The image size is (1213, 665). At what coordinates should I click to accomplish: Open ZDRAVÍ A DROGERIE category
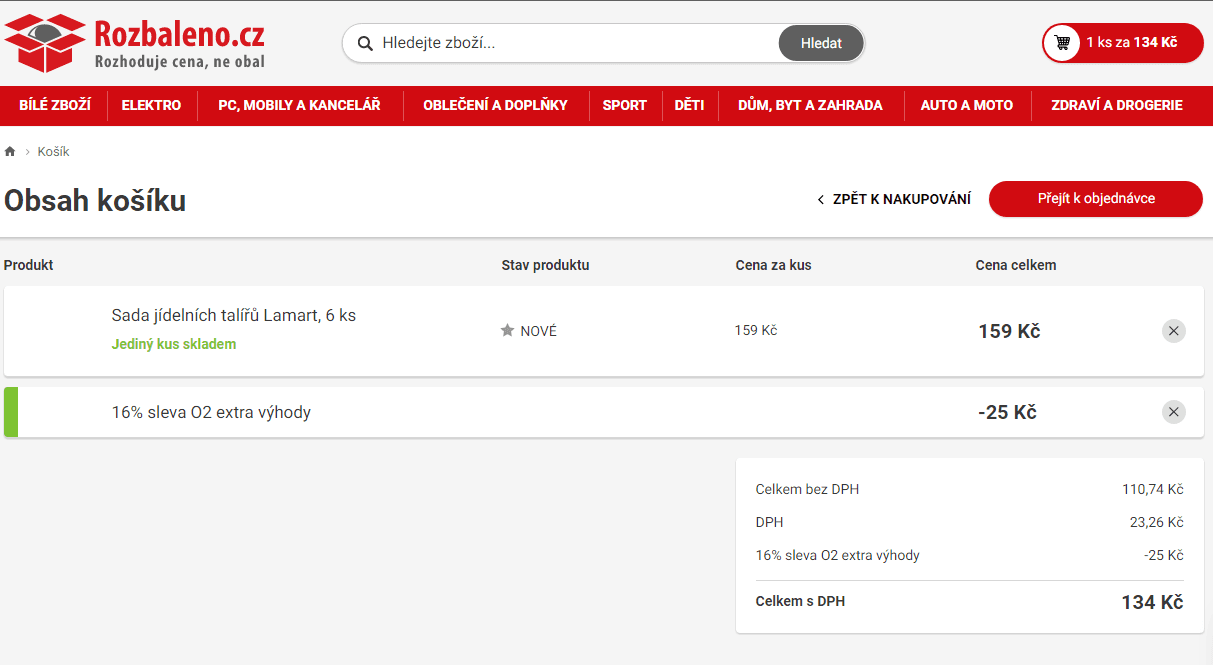[x=1116, y=105]
